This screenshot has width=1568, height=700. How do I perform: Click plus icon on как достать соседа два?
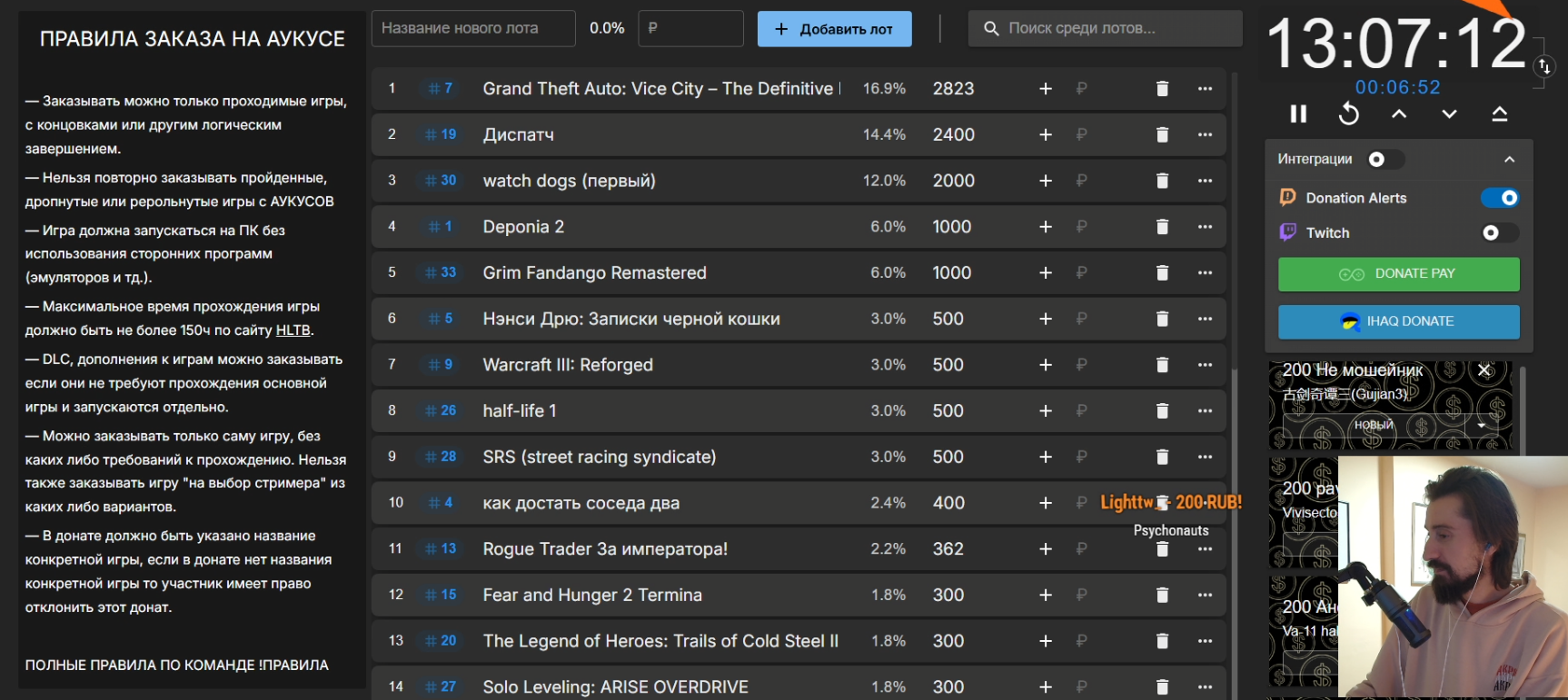(x=1046, y=503)
